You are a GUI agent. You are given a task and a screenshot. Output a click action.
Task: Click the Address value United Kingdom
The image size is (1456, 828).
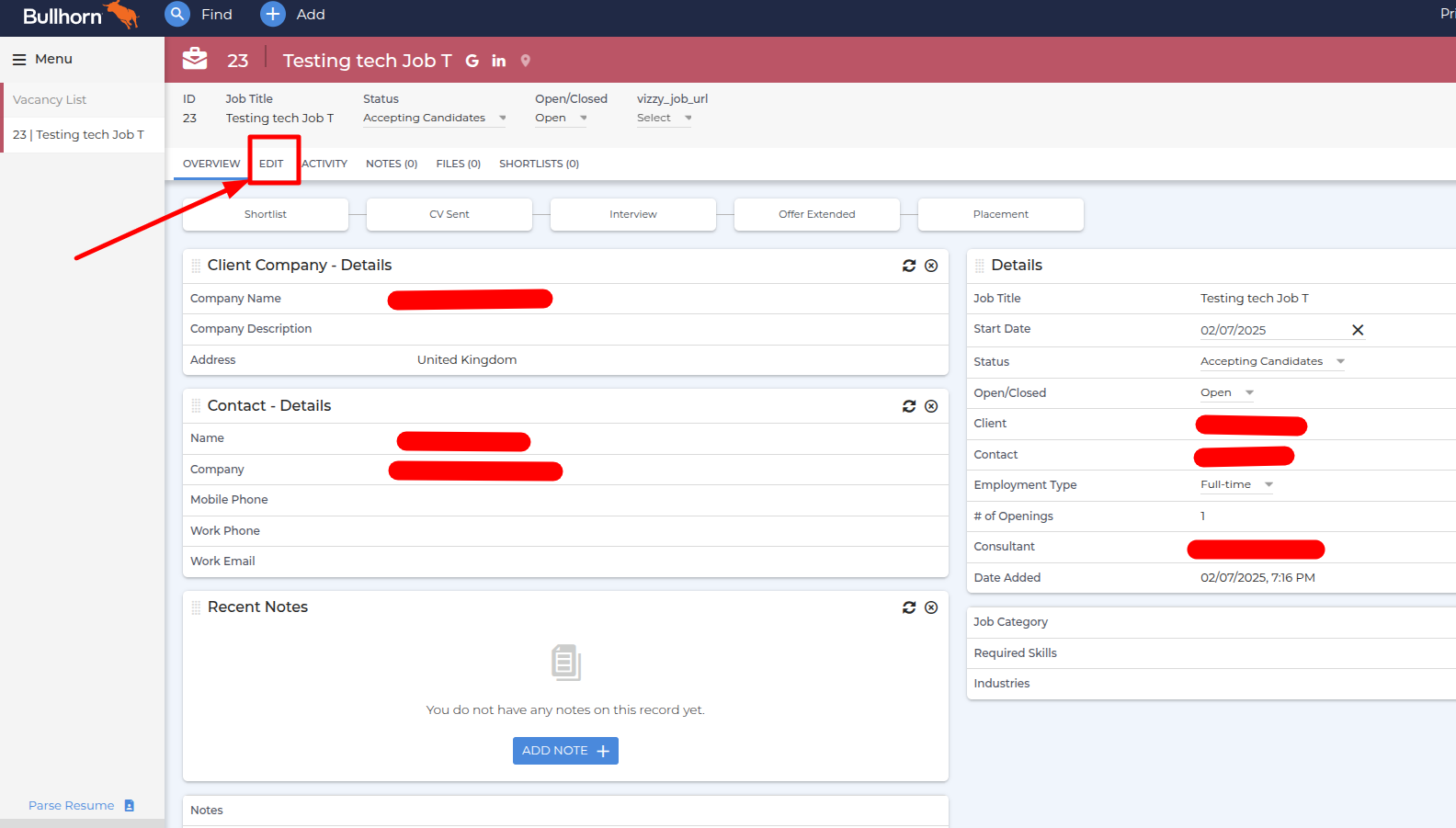[x=467, y=360]
